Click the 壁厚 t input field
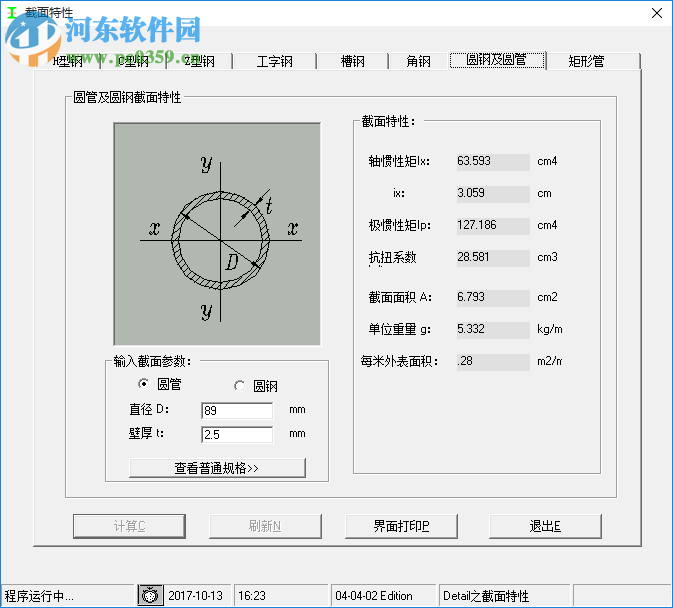Screen dimensions: 673x608 (x=237, y=434)
